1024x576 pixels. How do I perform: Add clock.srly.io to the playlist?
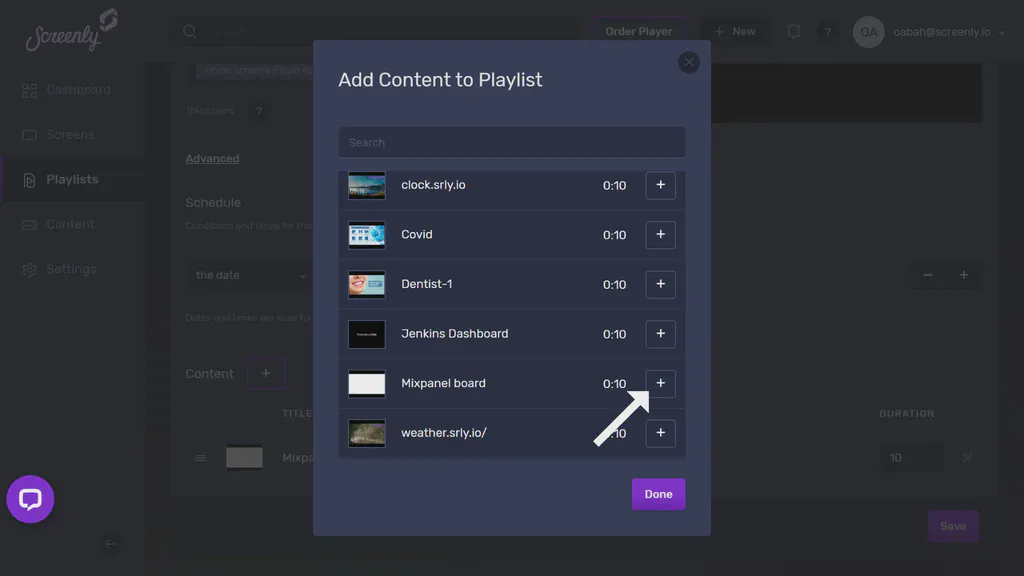[660, 185]
